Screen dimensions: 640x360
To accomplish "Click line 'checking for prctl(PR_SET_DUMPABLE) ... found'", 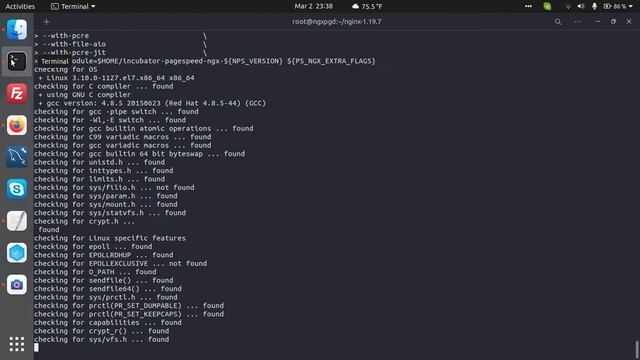I will coord(129,305).
